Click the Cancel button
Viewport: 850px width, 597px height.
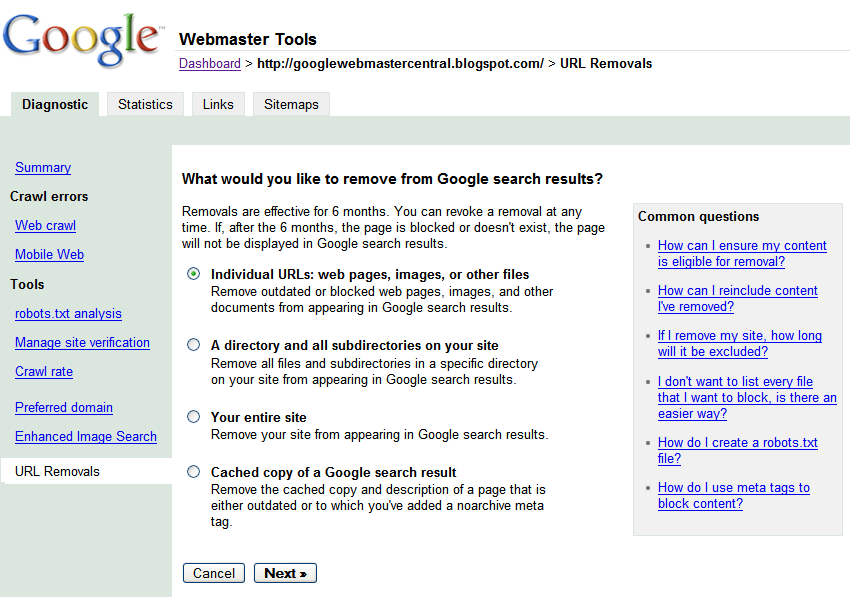(x=214, y=573)
